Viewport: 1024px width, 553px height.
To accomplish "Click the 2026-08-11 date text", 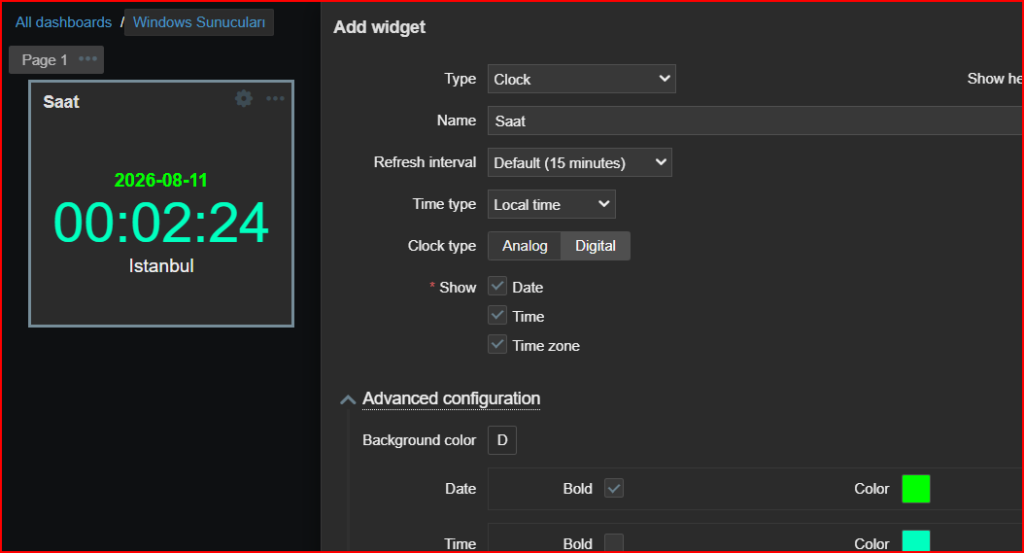I will coord(161,180).
